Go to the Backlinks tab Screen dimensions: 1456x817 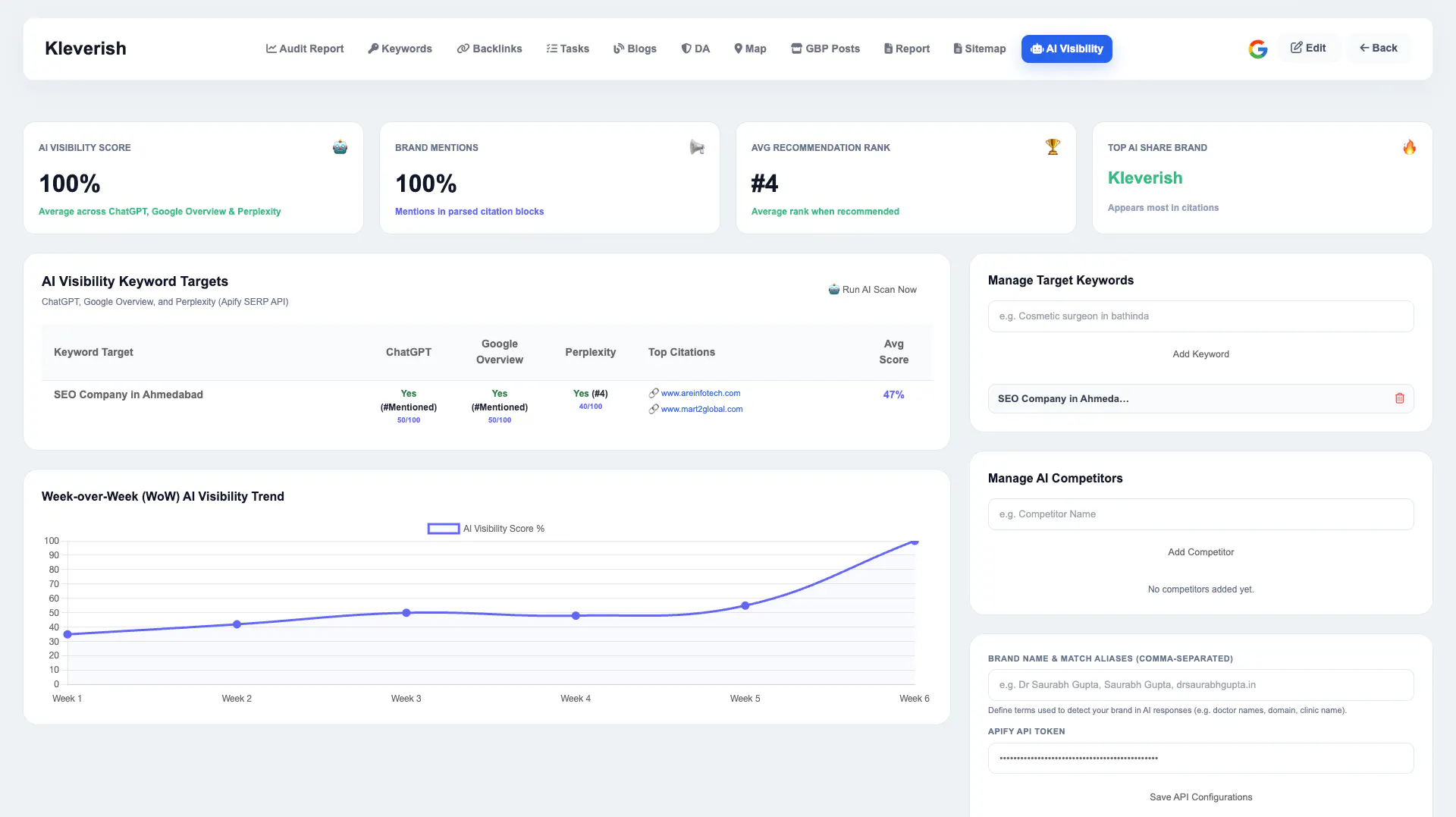(x=490, y=49)
